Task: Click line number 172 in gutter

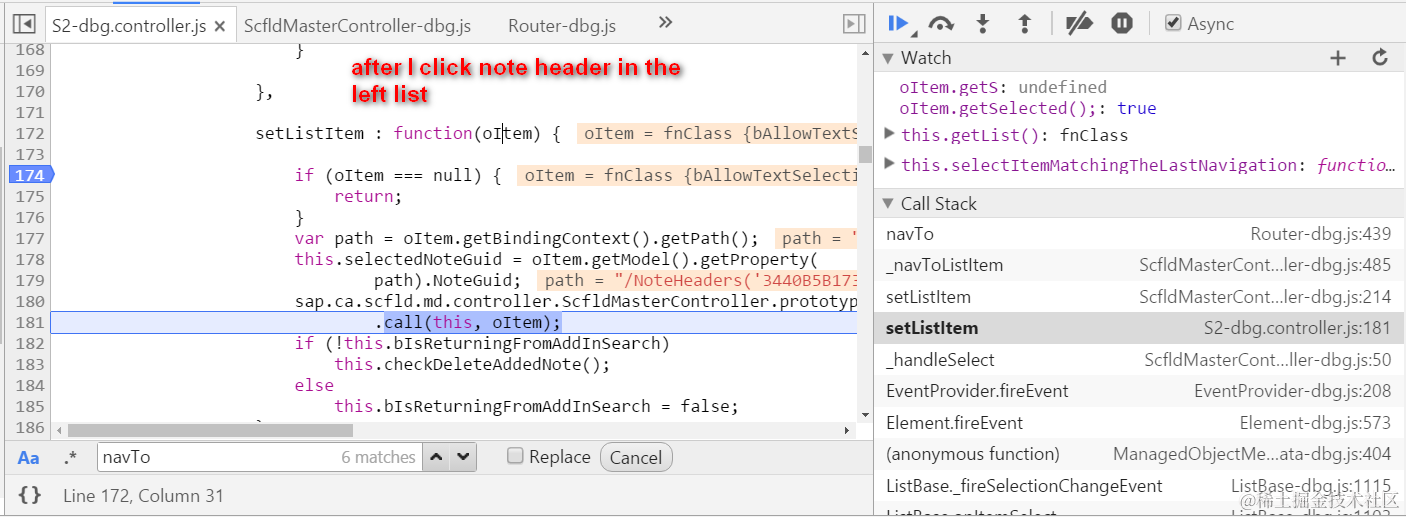Action: pyautogui.click(x=30, y=133)
